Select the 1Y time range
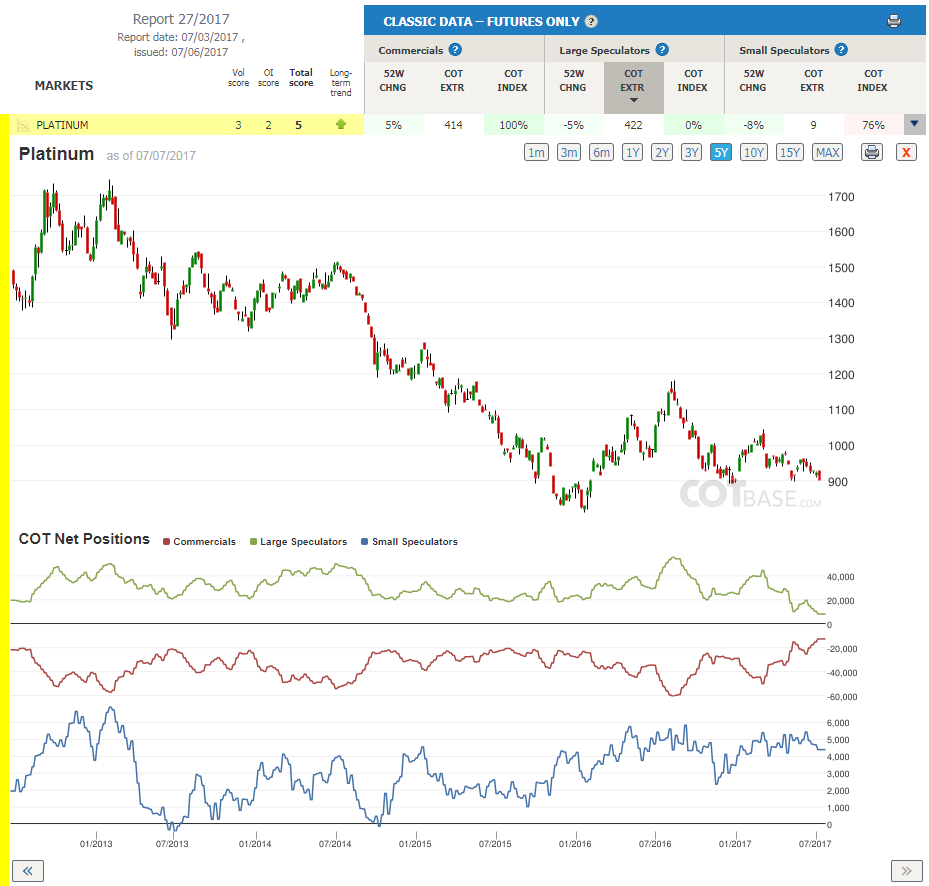The image size is (929, 886). [x=633, y=152]
